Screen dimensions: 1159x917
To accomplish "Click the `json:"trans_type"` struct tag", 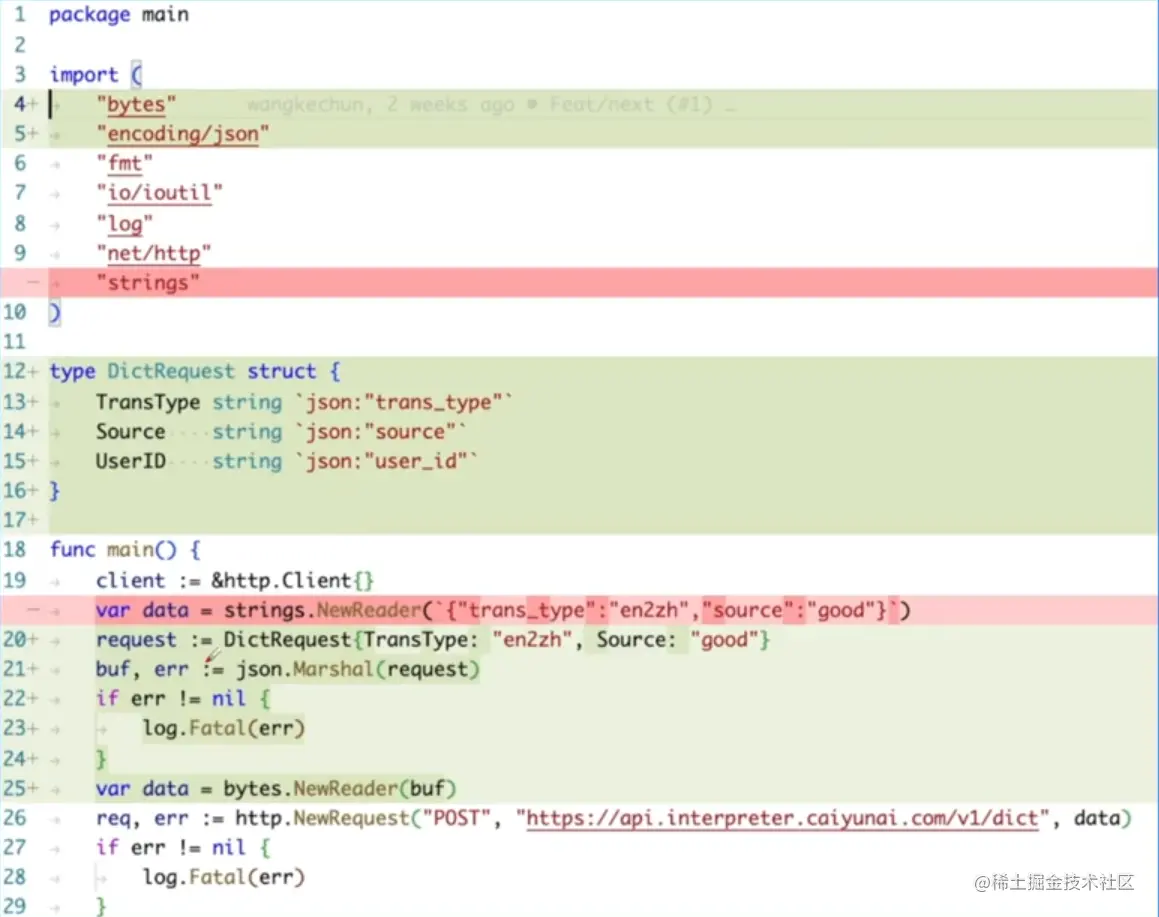I will 404,402.
